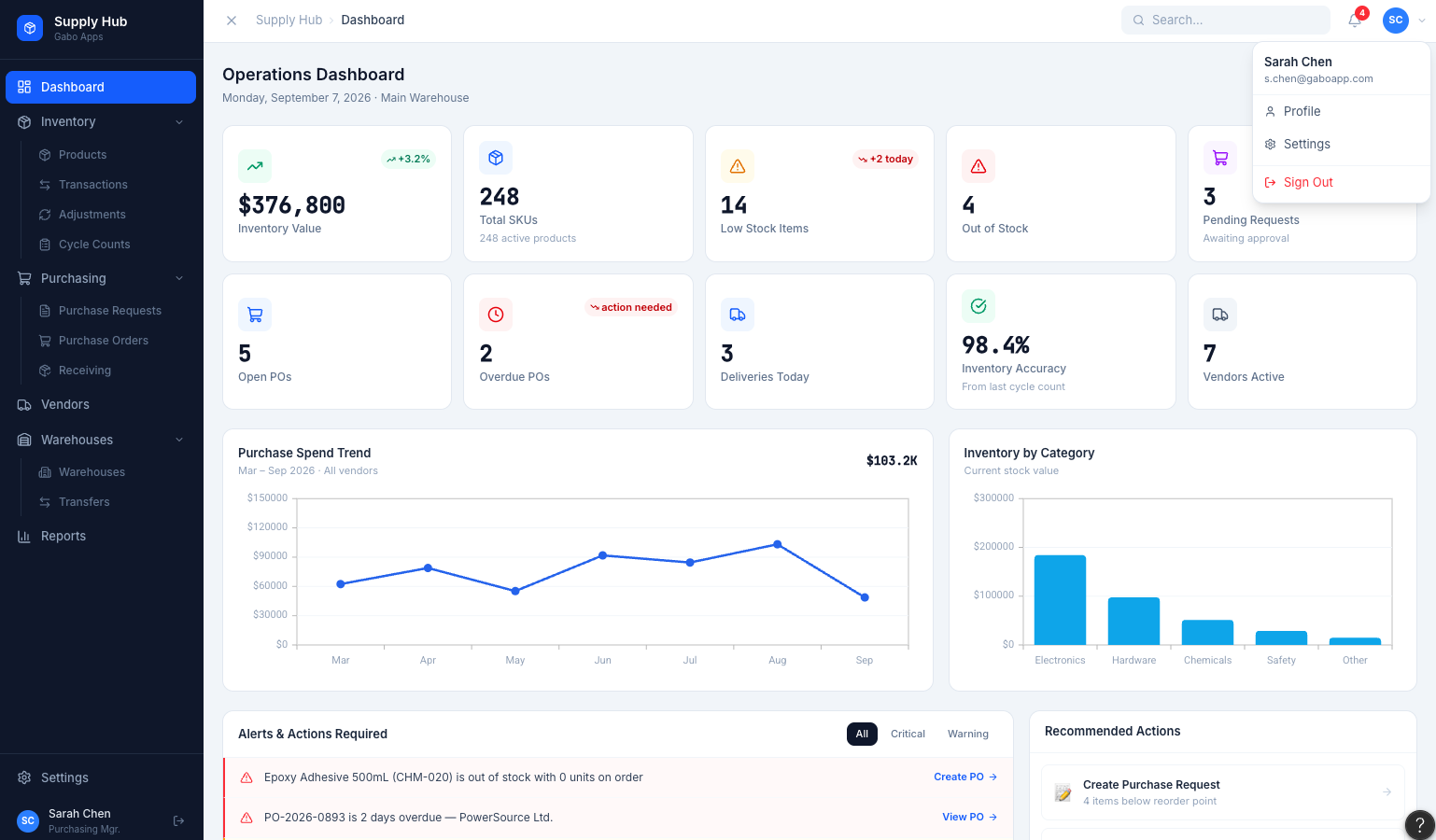This screenshot has width=1436, height=840.
Task: Go to Dashboard in the sidebar
Action: point(101,87)
